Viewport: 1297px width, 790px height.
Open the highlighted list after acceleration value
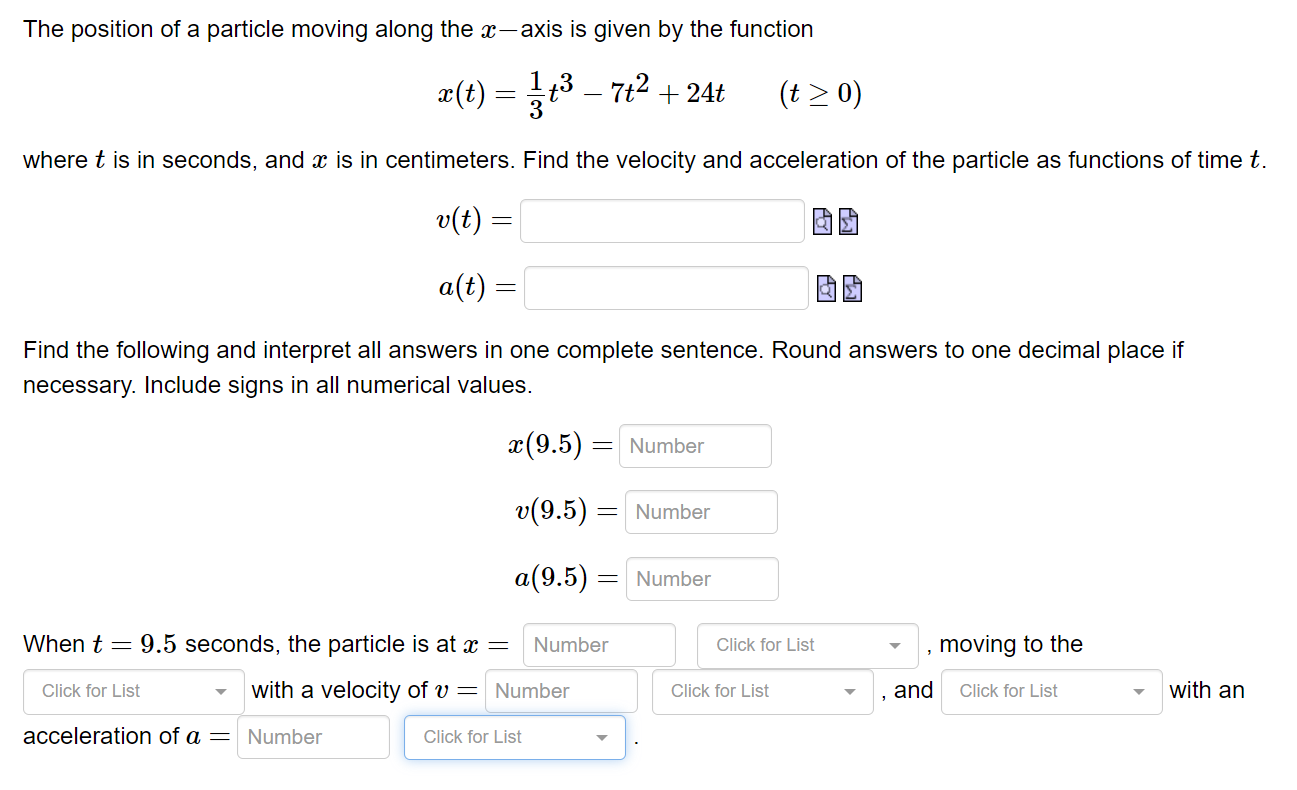tap(514, 737)
